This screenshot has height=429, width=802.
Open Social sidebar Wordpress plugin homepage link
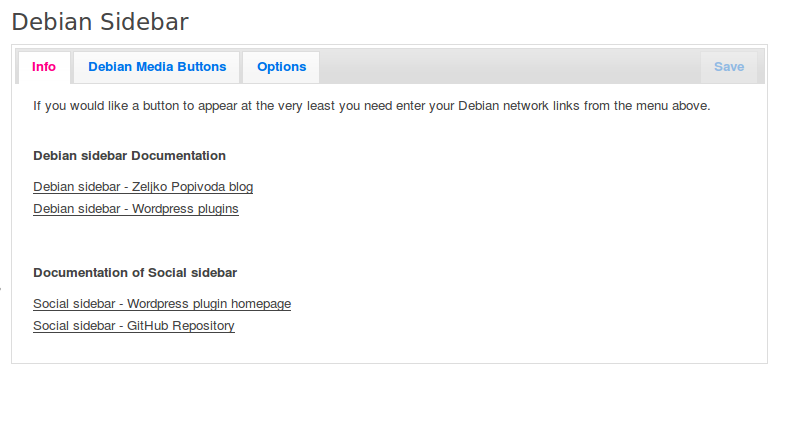tap(162, 304)
